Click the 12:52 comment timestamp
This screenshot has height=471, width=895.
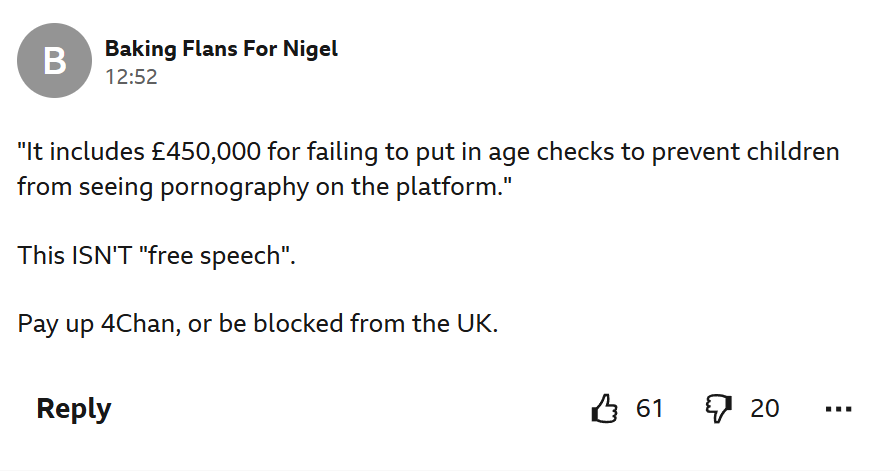pyautogui.click(x=131, y=77)
